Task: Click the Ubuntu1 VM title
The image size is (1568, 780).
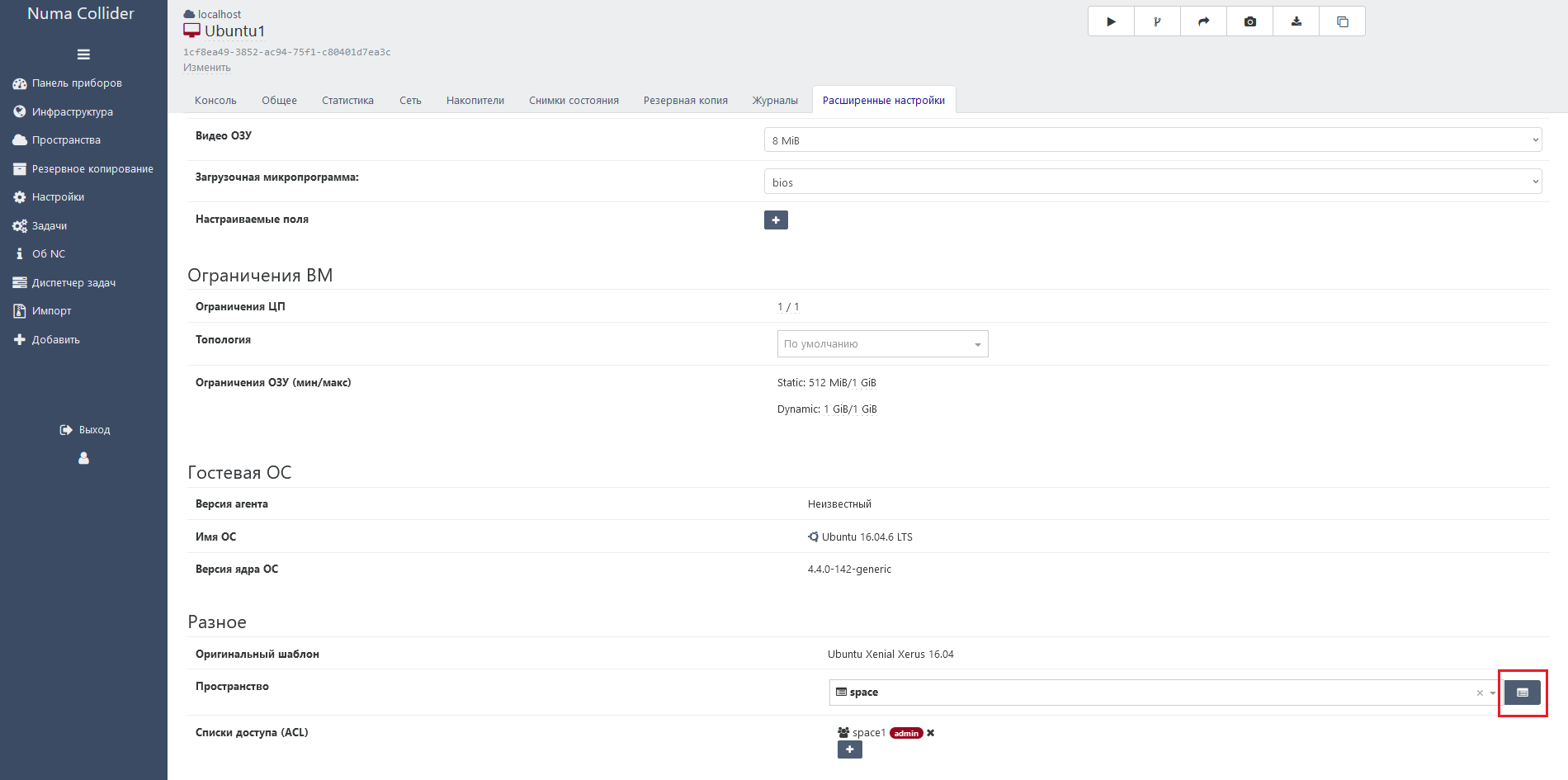Action: point(234,31)
